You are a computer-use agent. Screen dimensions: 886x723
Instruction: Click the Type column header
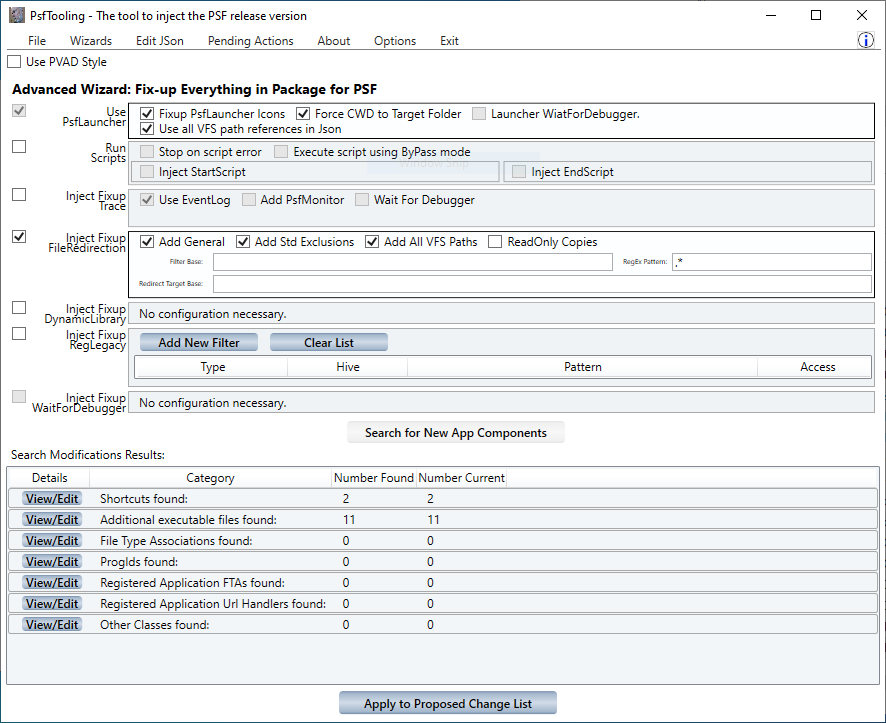pyautogui.click(x=212, y=367)
